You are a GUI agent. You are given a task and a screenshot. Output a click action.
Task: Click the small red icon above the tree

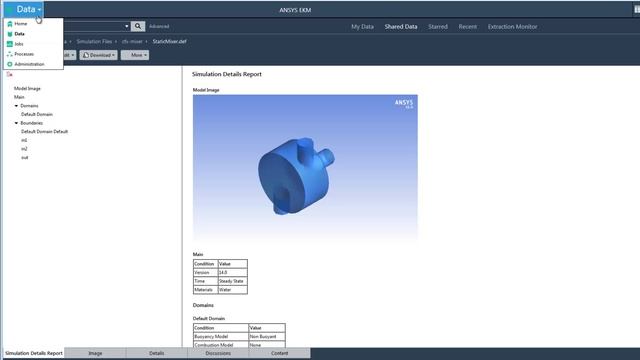[9, 74]
